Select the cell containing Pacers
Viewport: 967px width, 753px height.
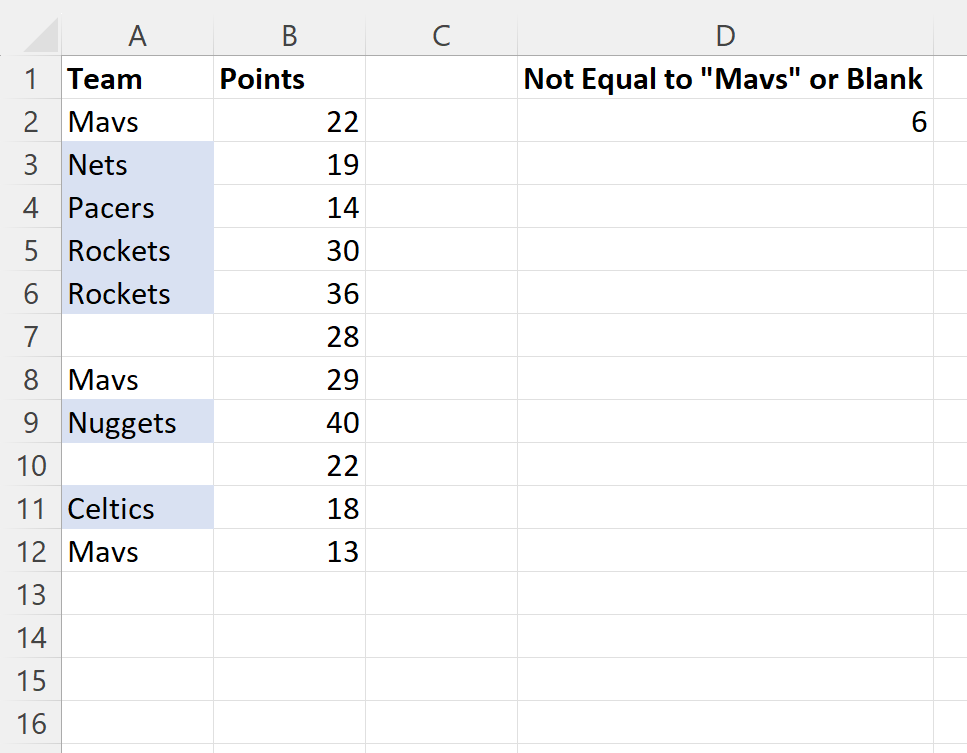click(138, 207)
